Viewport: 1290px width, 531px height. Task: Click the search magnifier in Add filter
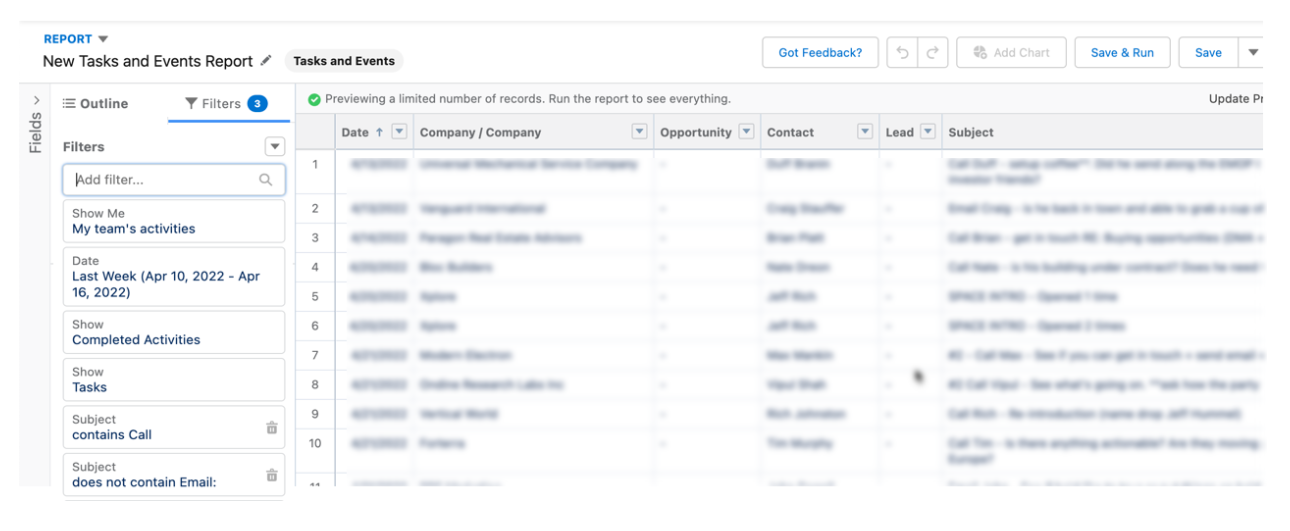[x=266, y=180]
